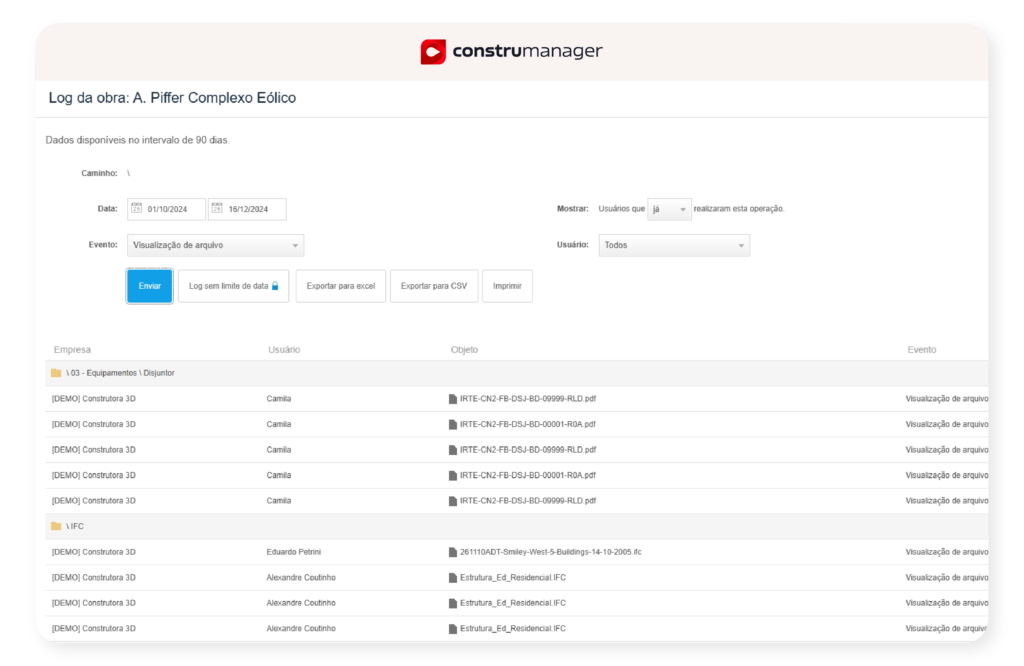Click the IFC folder icon
This screenshot has width=1024, height=666.
(x=56, y=526)
